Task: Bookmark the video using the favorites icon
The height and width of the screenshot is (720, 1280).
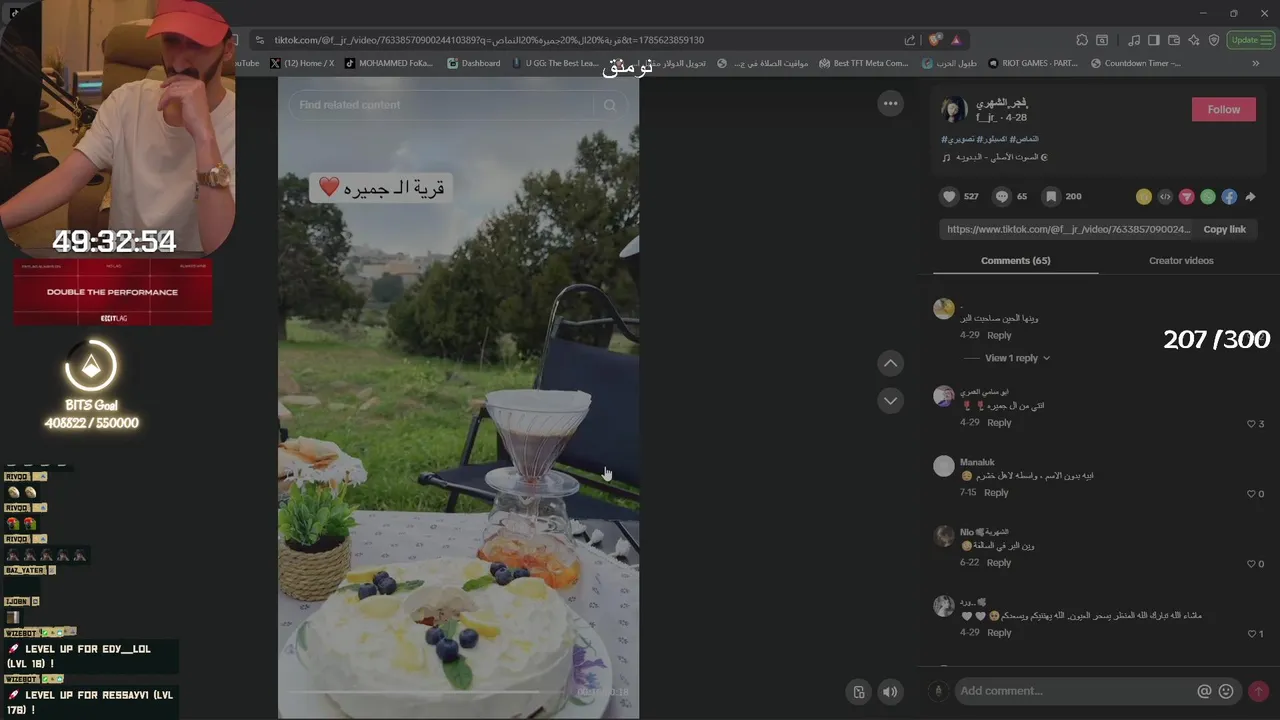Action: pyautogui.click(x=1051, y=197)
